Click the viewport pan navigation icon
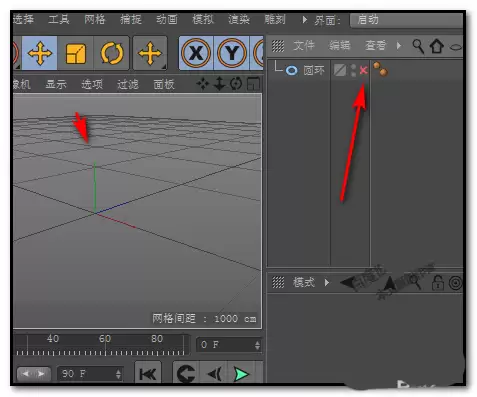This screenshot has height=397, width=477. coord(202,84)
